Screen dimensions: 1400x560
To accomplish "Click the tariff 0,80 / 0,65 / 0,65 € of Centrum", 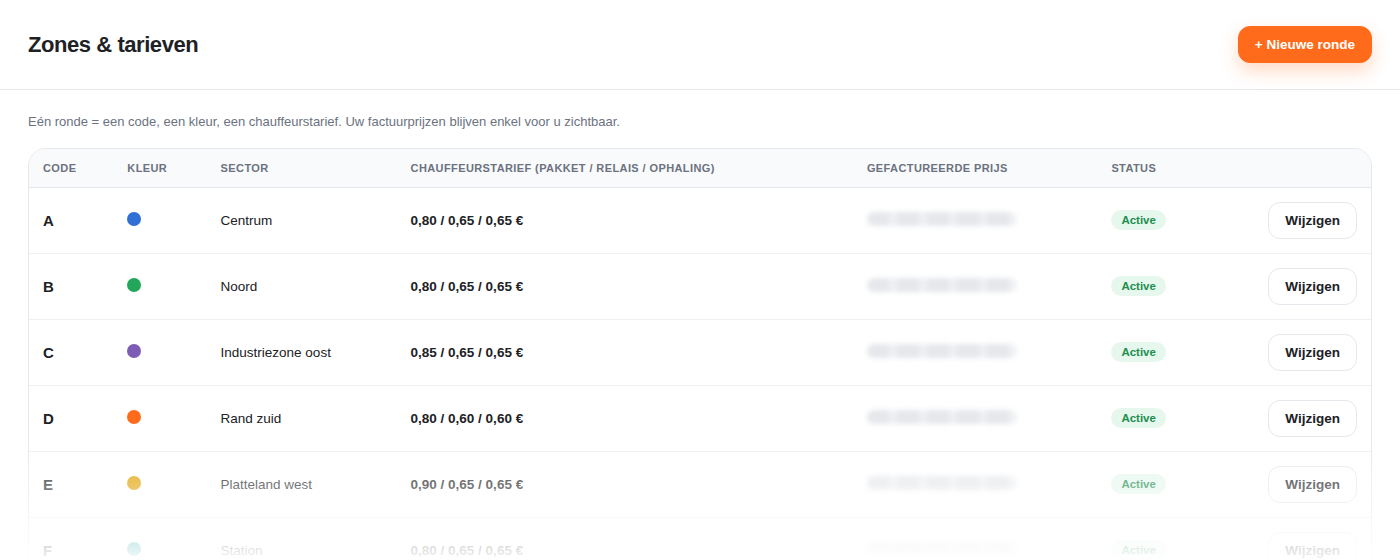I will click(x=467, y=220).
